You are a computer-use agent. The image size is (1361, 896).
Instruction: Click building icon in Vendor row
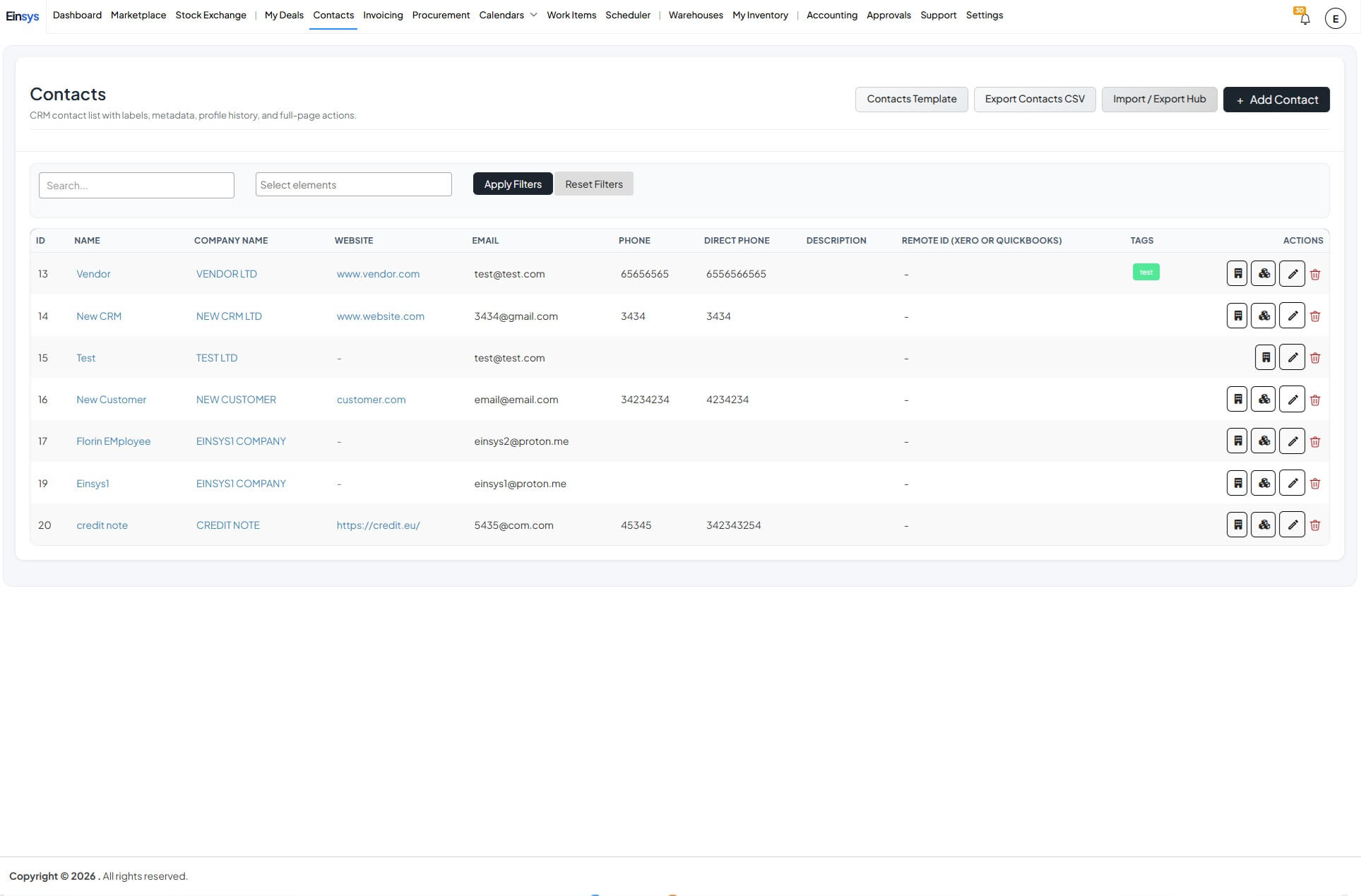[1237, 274]
